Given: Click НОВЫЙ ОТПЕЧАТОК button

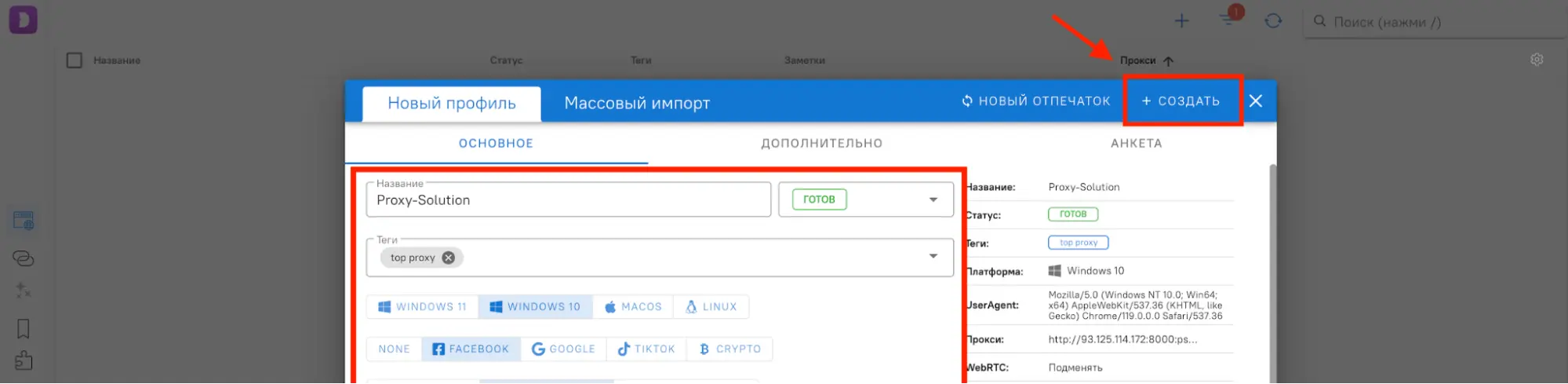Looking at the screenshot, I should (x=1036, y=101).
